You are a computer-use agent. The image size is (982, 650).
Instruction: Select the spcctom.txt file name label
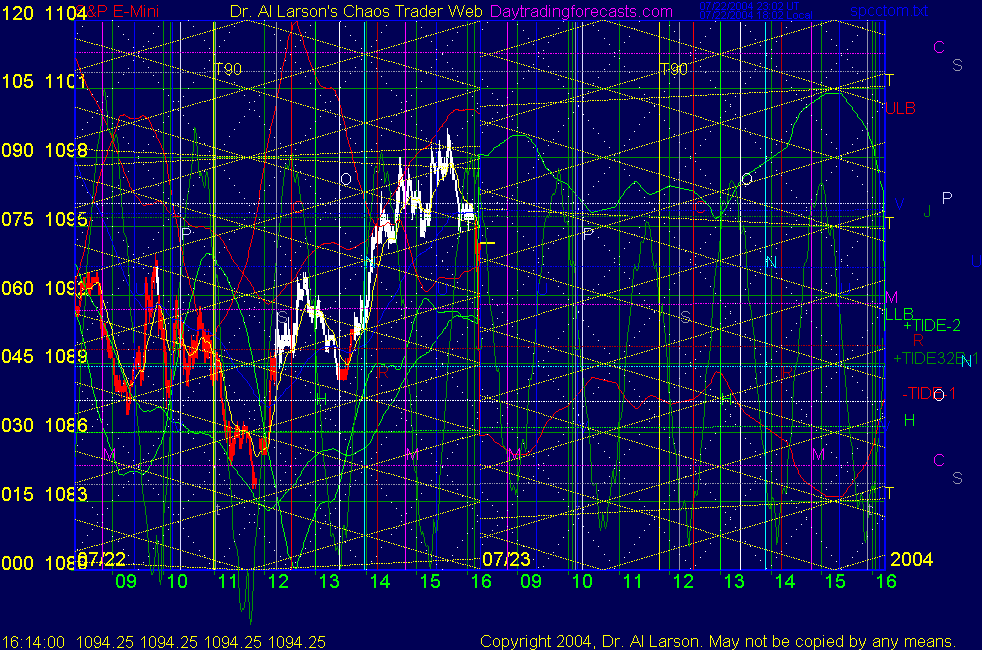tap(889, 11)
